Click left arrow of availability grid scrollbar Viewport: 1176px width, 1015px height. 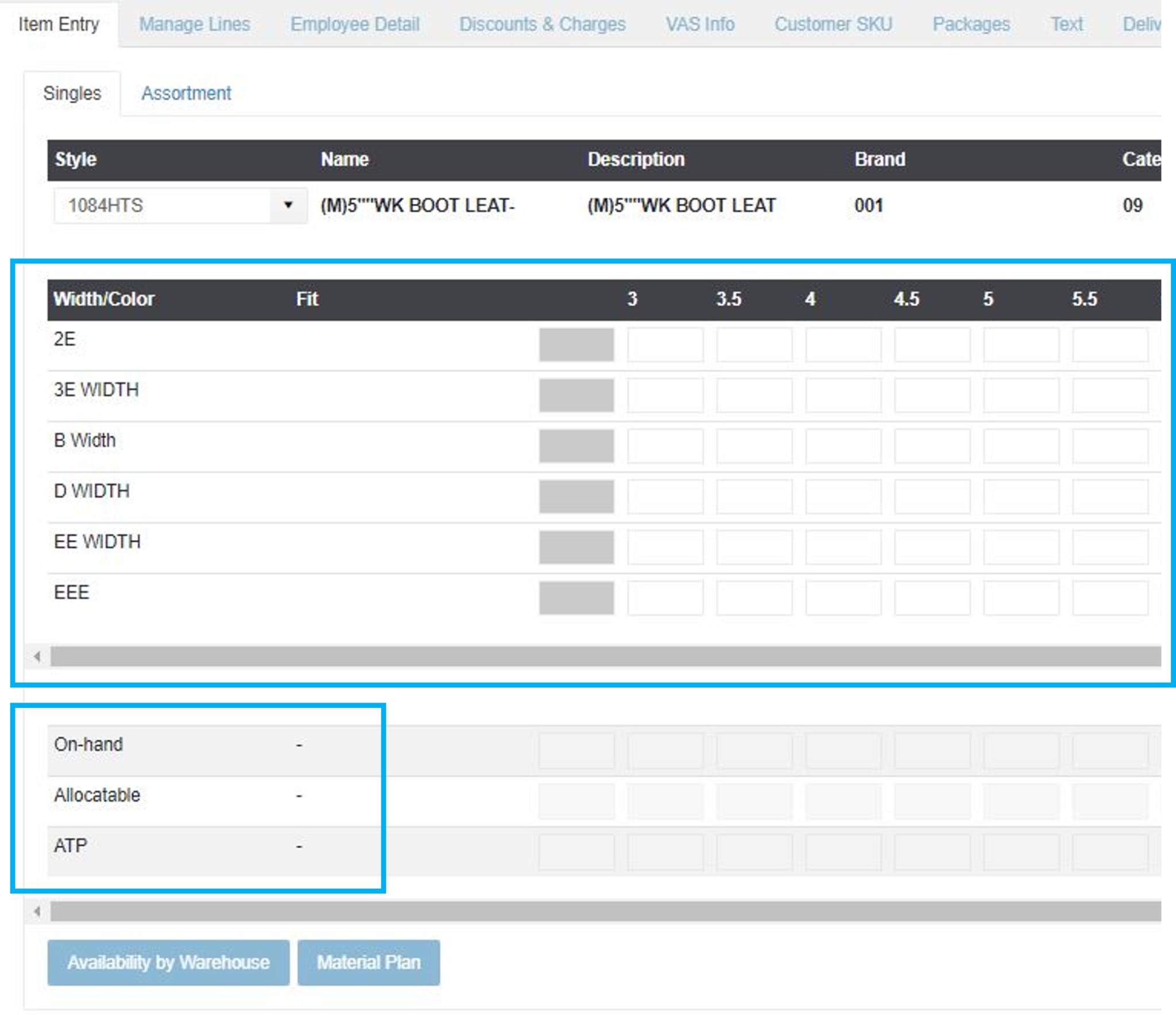pos(37,911)
